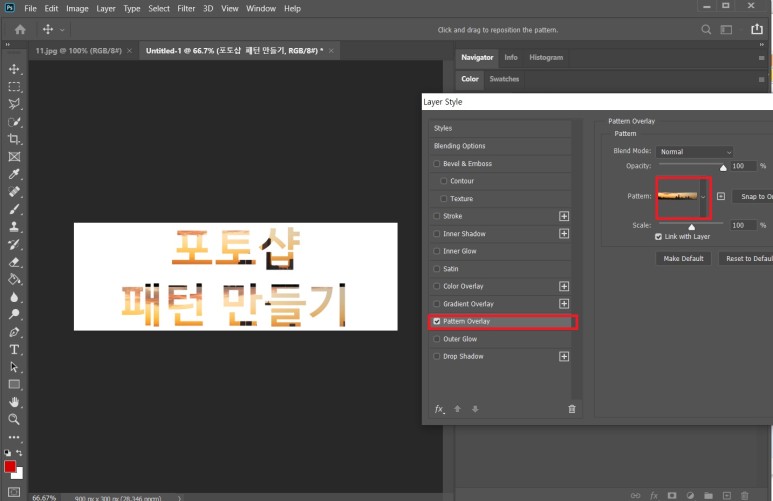Screen dimensions: 773x501
Task: Open the Filter menu
Action: (186, 8)
